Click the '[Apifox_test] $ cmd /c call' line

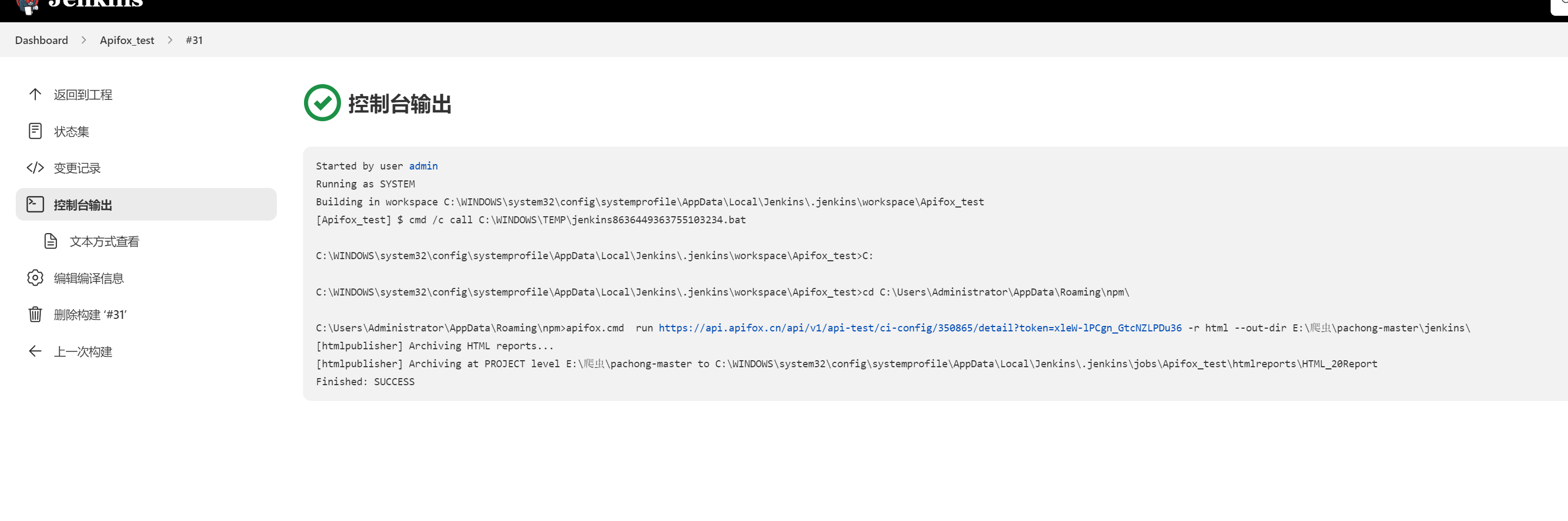coord(531,219)
